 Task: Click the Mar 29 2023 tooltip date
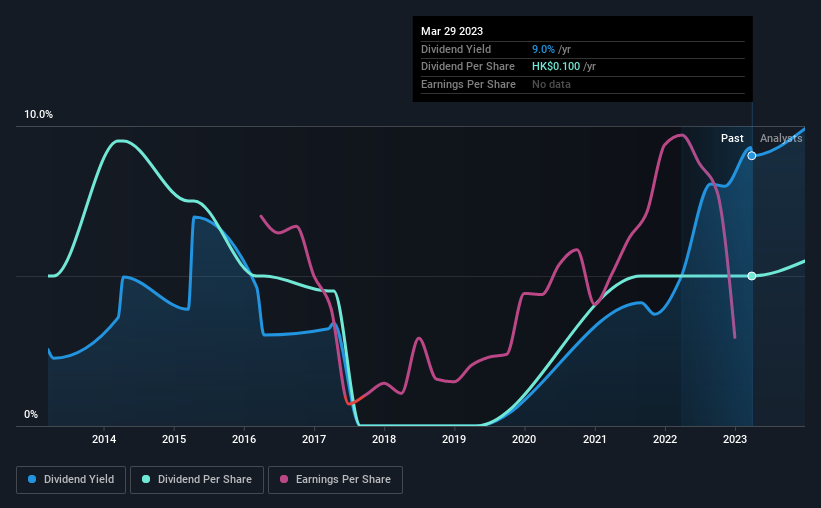click(x=452, y=31)
